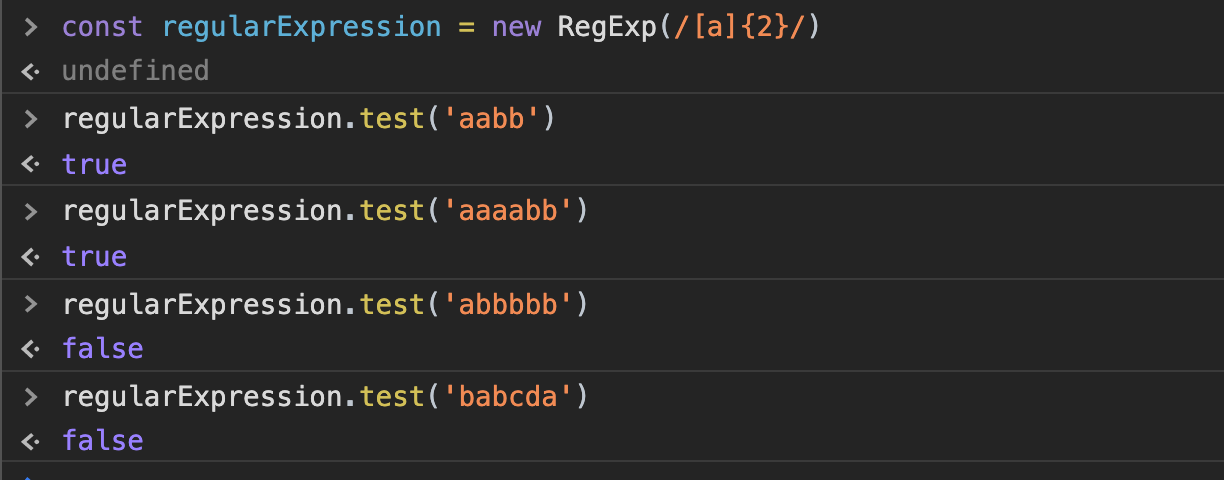Viewport: 1224px width, 480px height.
Task: Click the input chevron beside test('babcda')
Action: coord(31,396)
